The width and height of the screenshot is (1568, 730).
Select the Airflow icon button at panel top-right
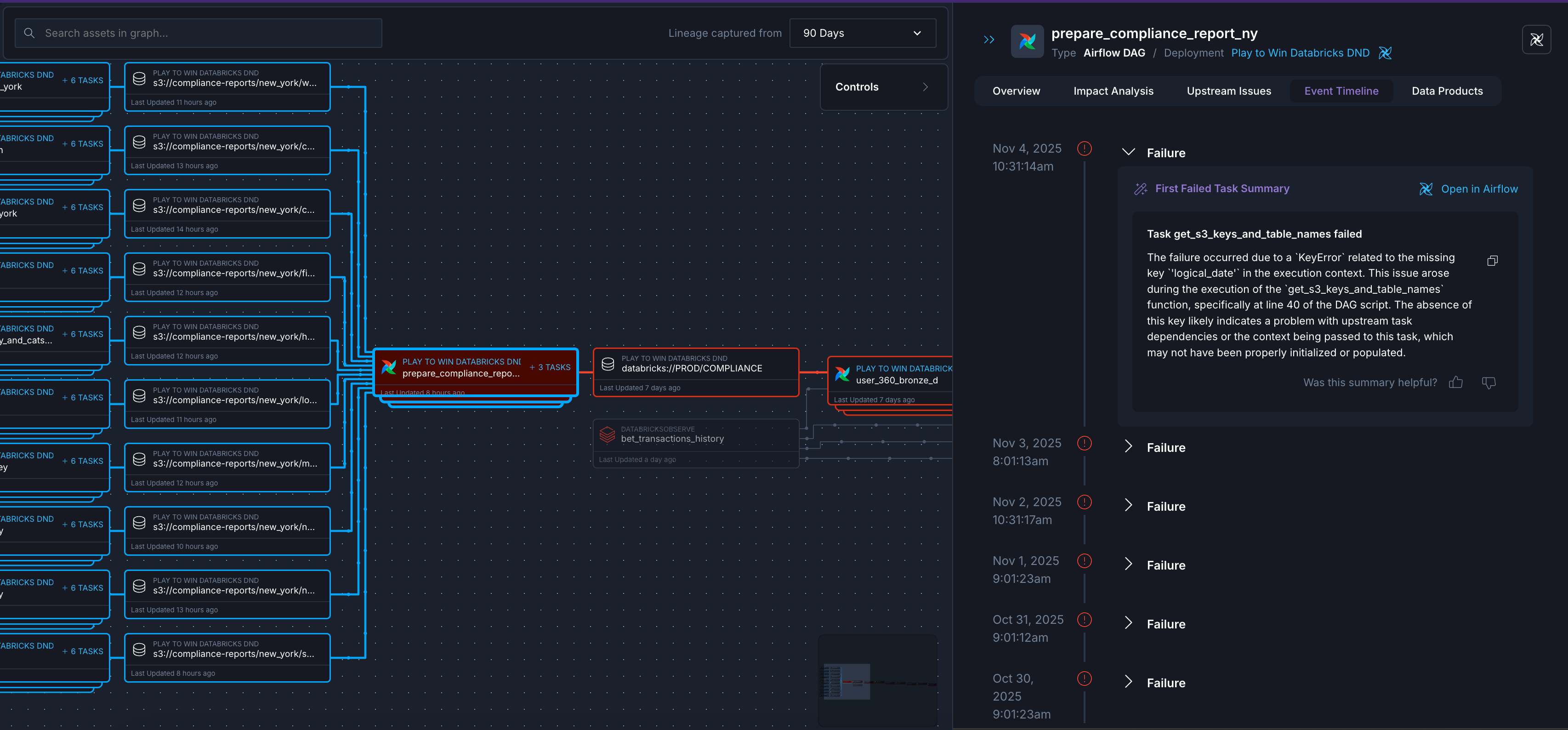(x=1537, y=40)
